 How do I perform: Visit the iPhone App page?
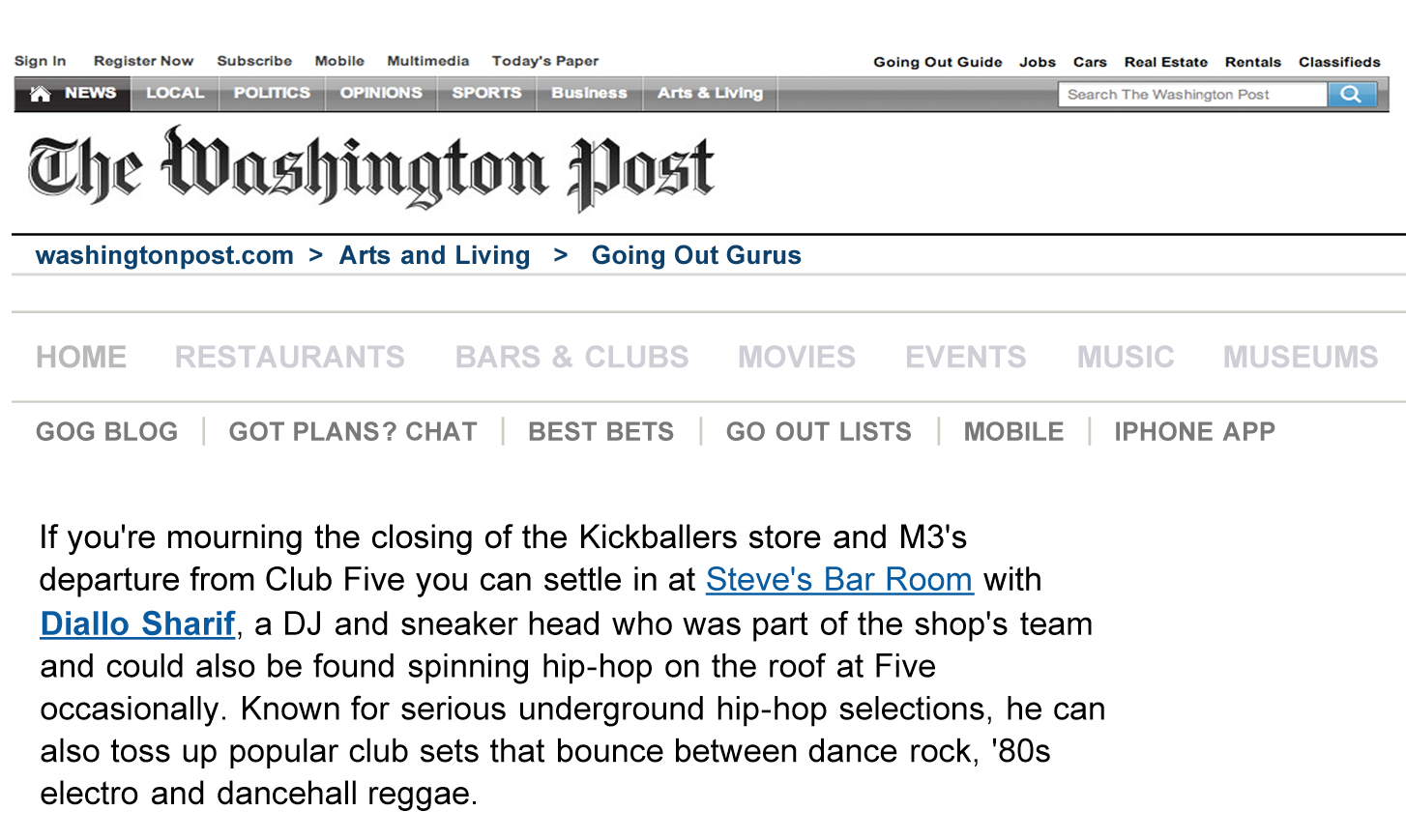(x=1194, y=431)
